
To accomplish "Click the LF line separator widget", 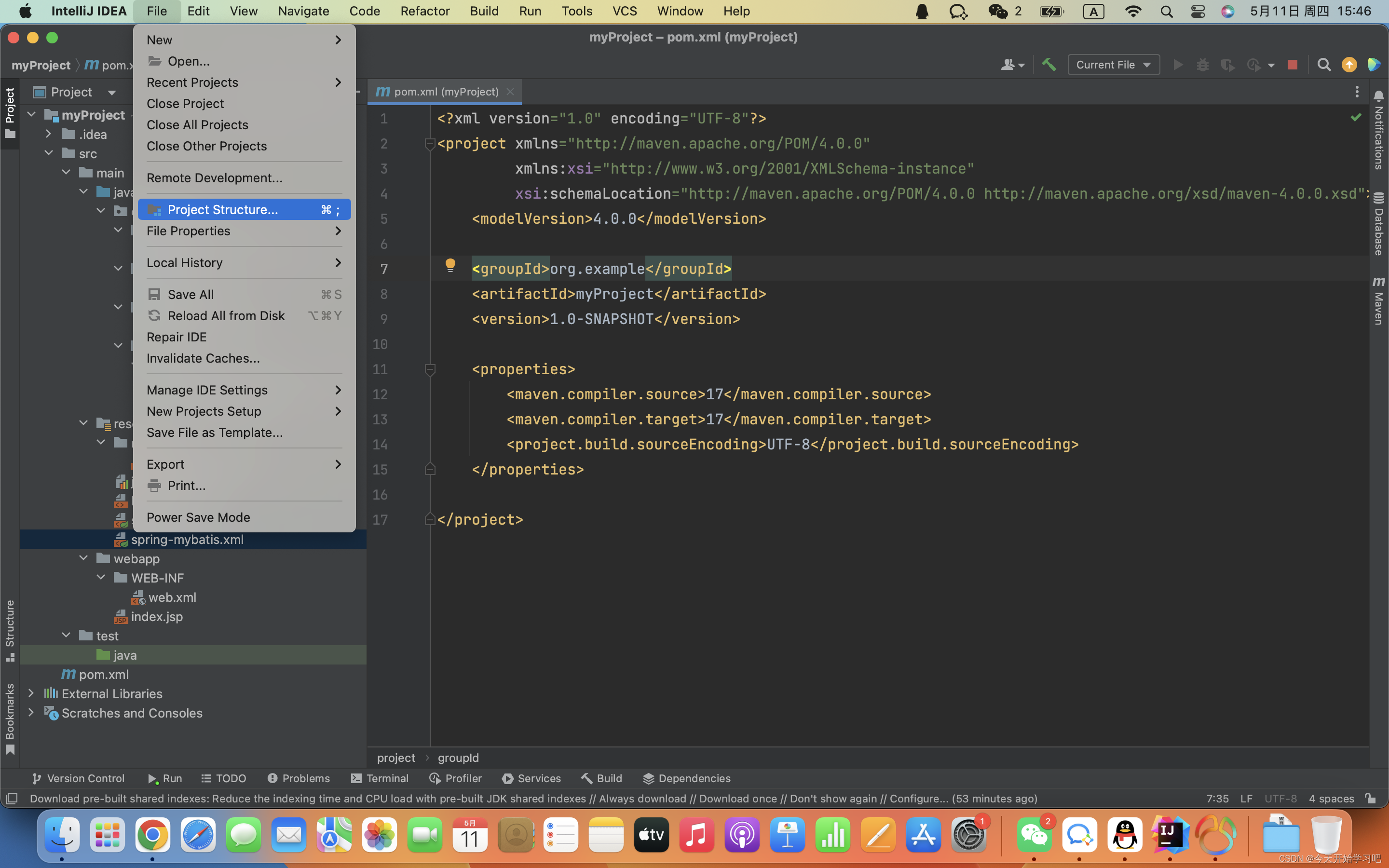I will pyautogui.click(x=1246, y=799).
